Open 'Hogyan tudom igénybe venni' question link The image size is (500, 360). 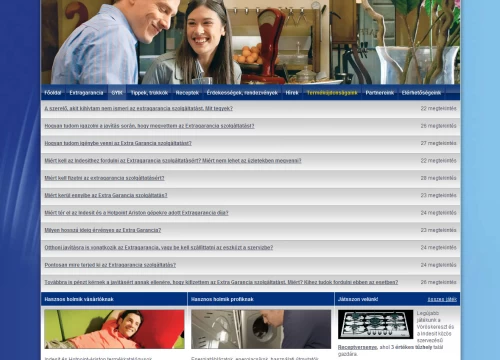tap(118, 143)
